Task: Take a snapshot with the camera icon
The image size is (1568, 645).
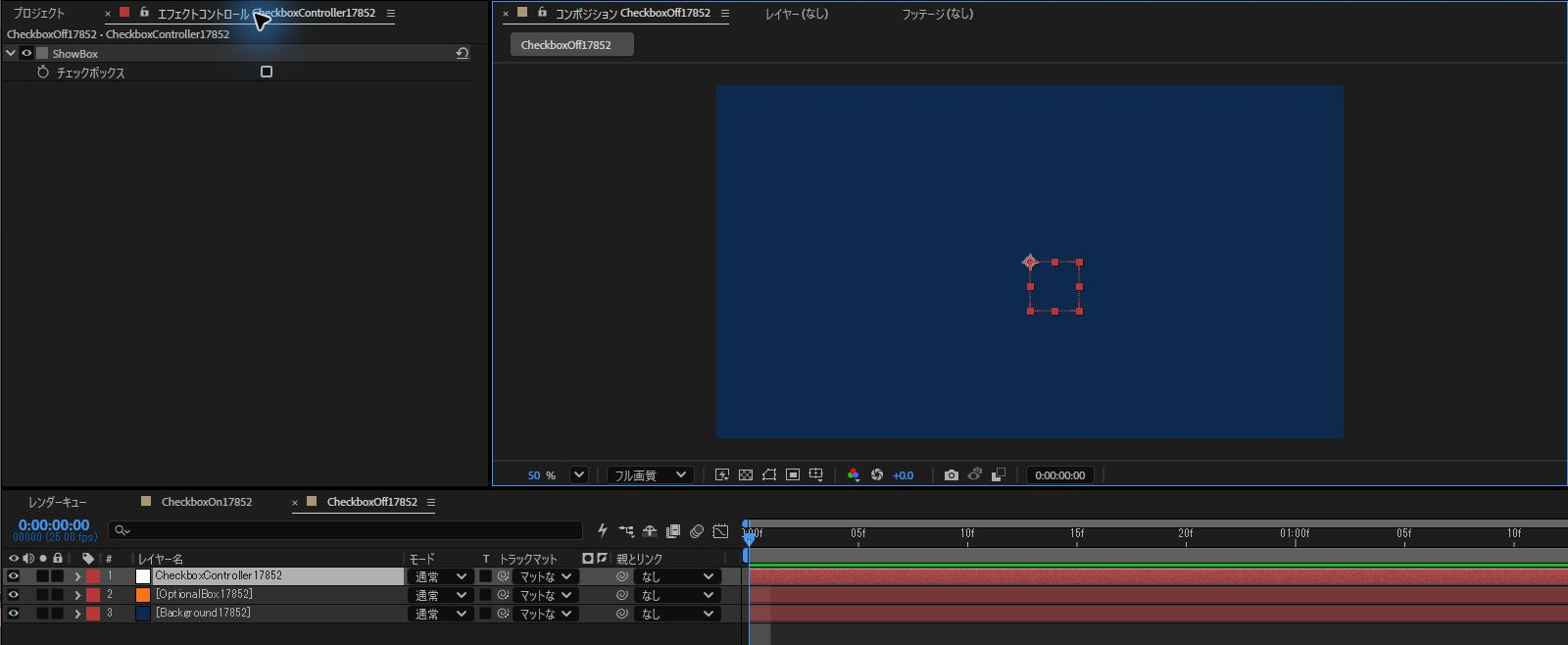Action: tap(951, 475)
